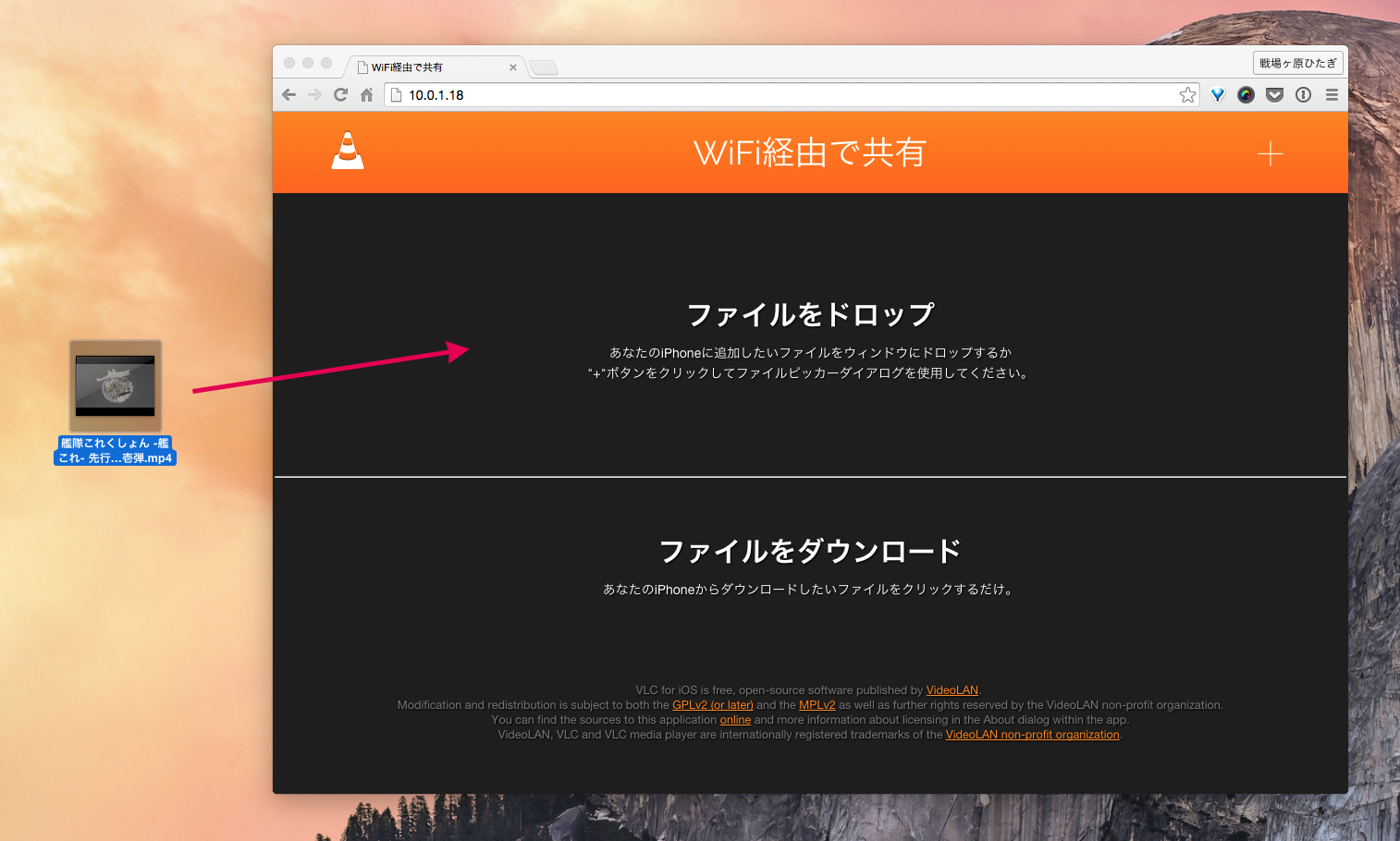Image resolution: width=1400 pixels, height=841 pixels.
Task: Open the online sources link
Action: tap(735, 720)
